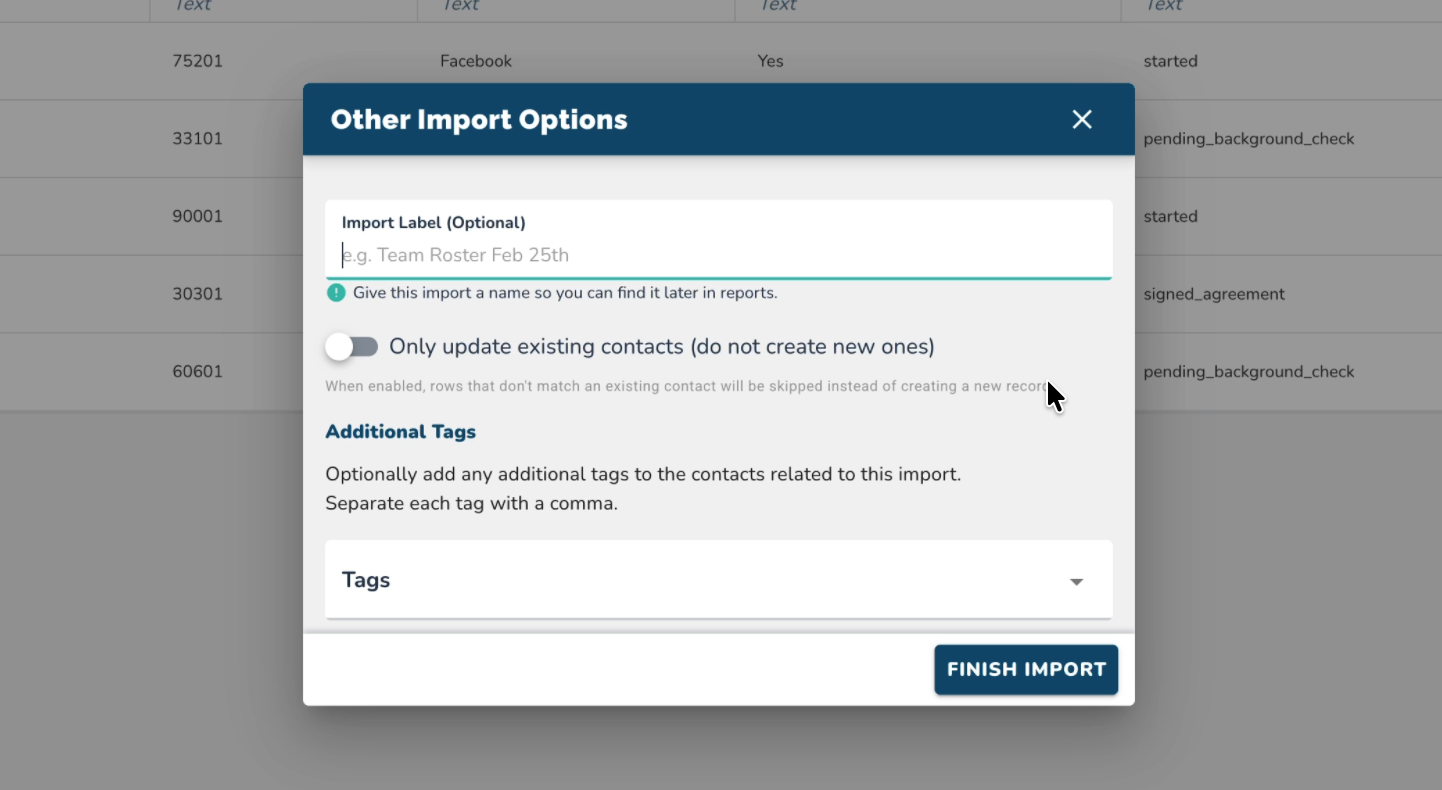
Task: Select the 60601 cell in the table
Action: [x=198, y=372]
